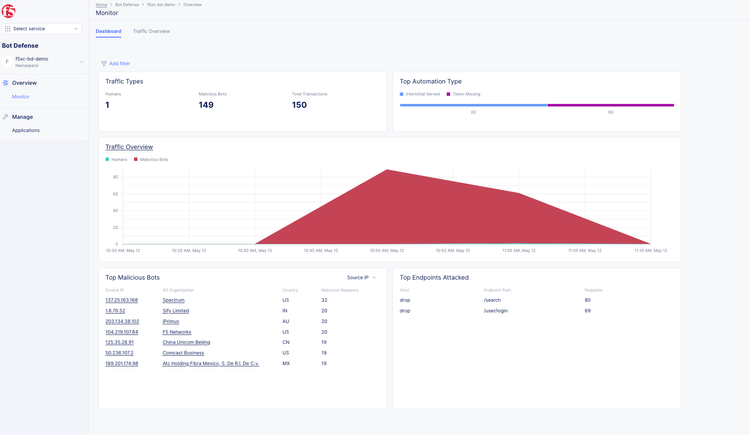Click the Select service grid icon

click(8, 29)
